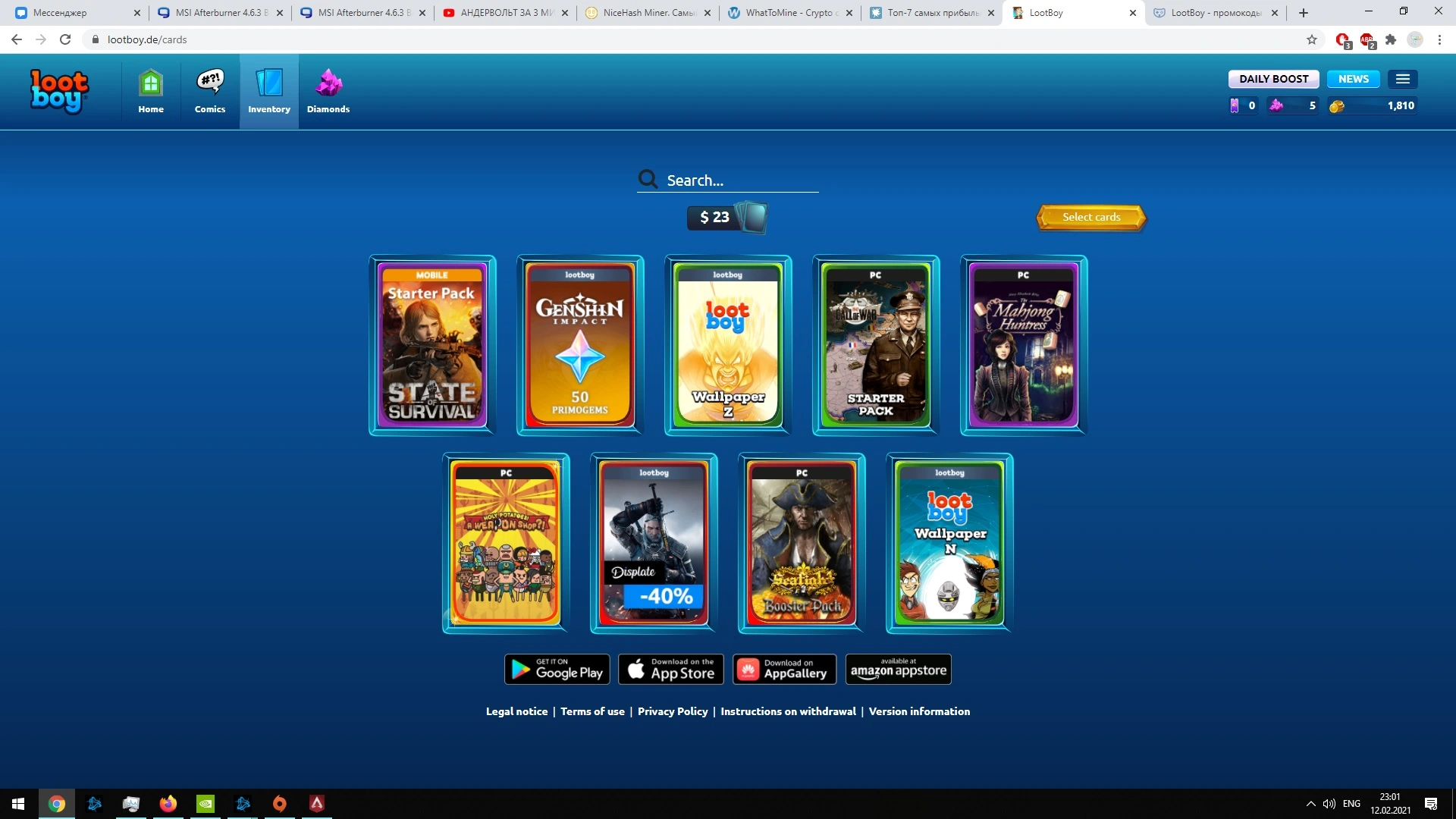Open the State of Survival Starter Pack card

point(432,346)
